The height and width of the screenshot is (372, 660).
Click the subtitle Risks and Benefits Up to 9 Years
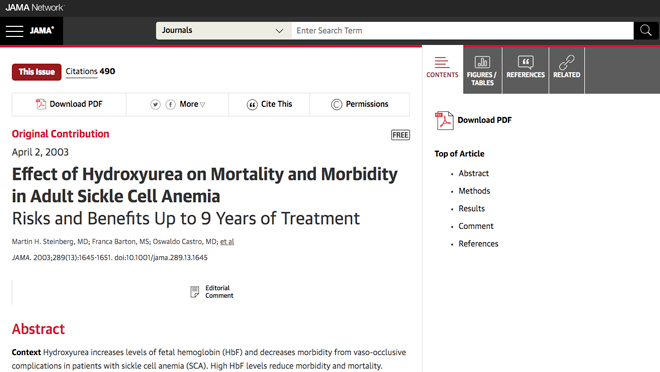tap(186, 219)
